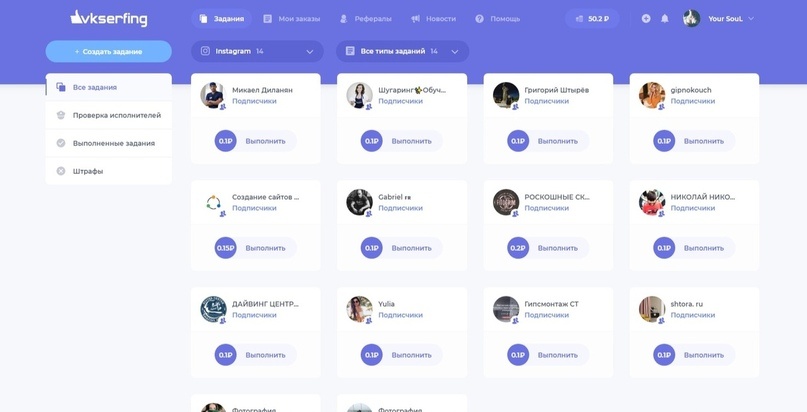Click the Проверка исполнителей sidebar icon
Image resolution: width=807 pixels, height=412 pixels.
point(61,115)
